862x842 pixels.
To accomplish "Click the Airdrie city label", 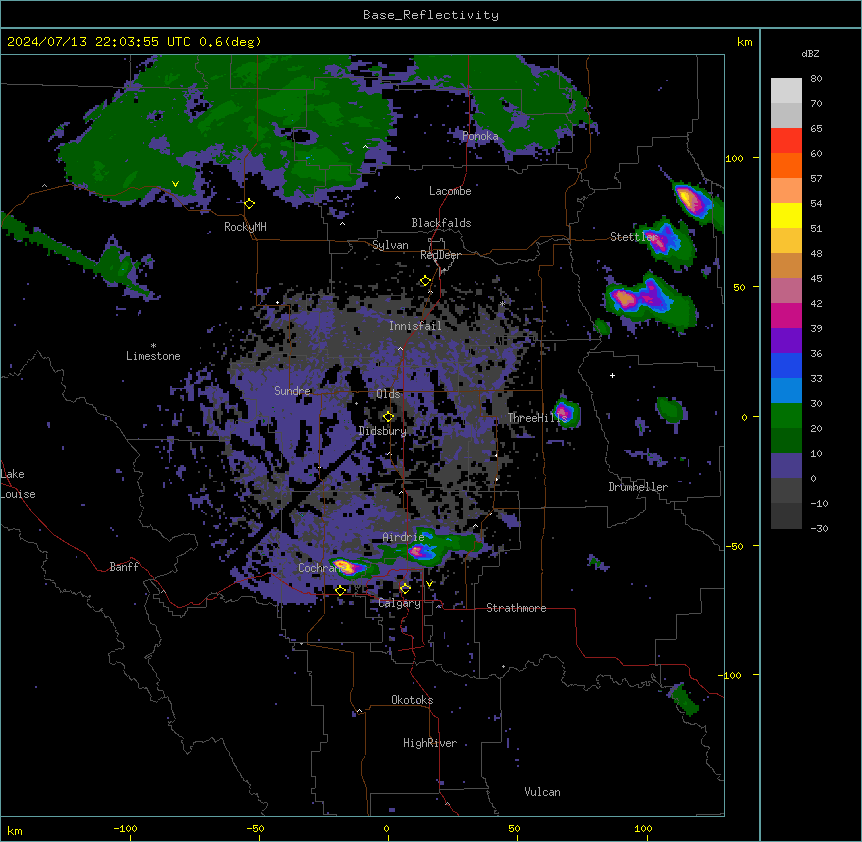I will coord(404,537).
